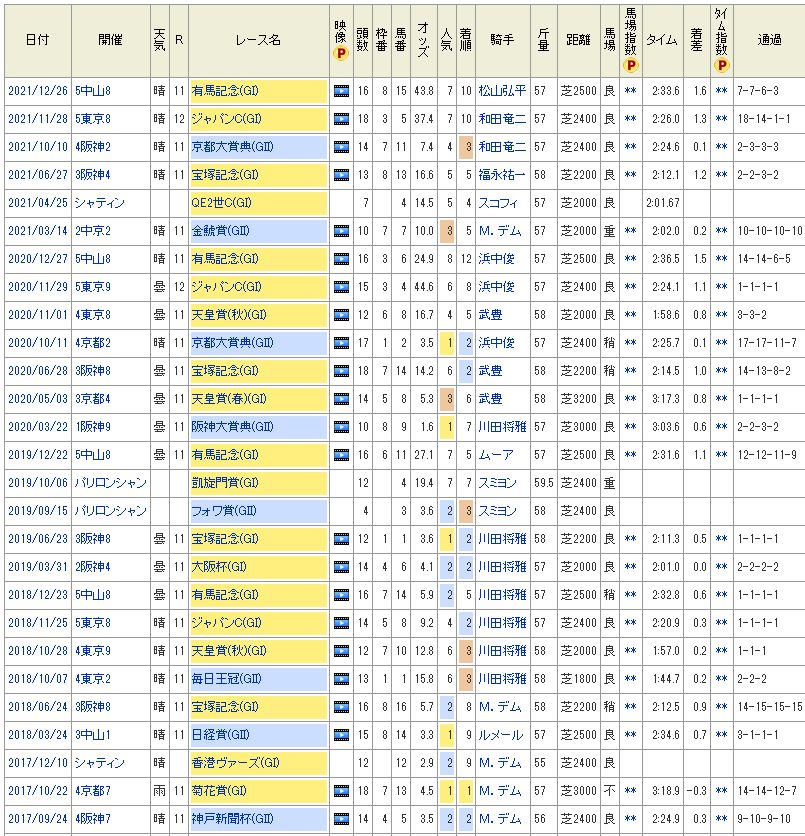
Task: Open video icon for 菊花賞(GI) row
Action: [342, 790]
